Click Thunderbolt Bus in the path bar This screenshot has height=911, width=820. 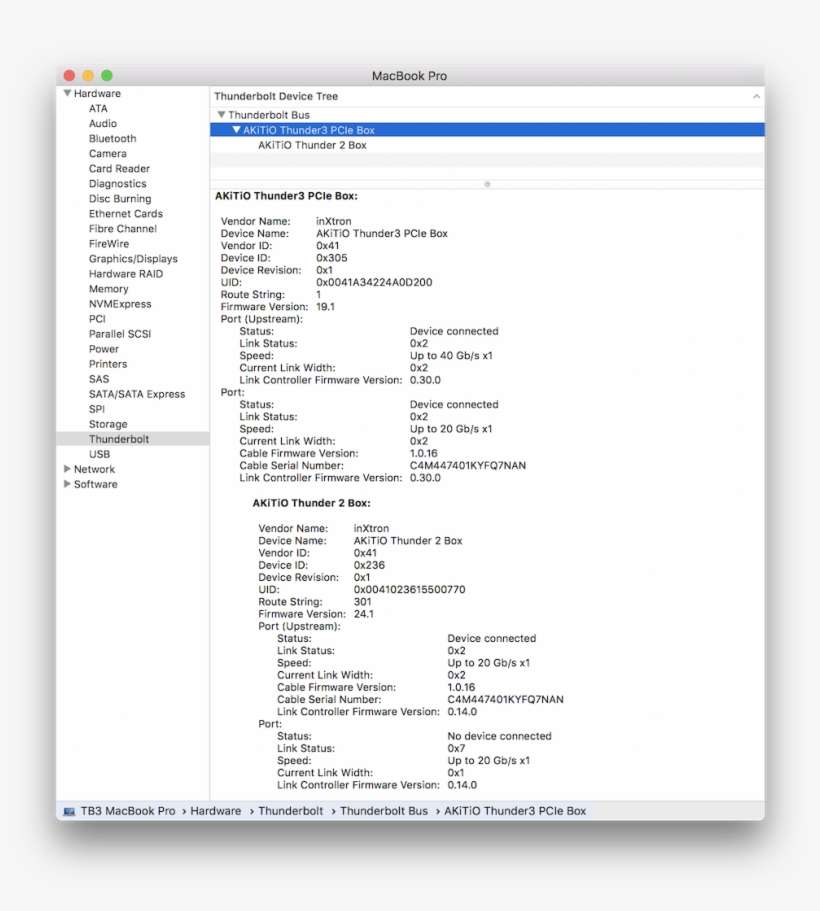pyautogui.click(x=383, y=811)
